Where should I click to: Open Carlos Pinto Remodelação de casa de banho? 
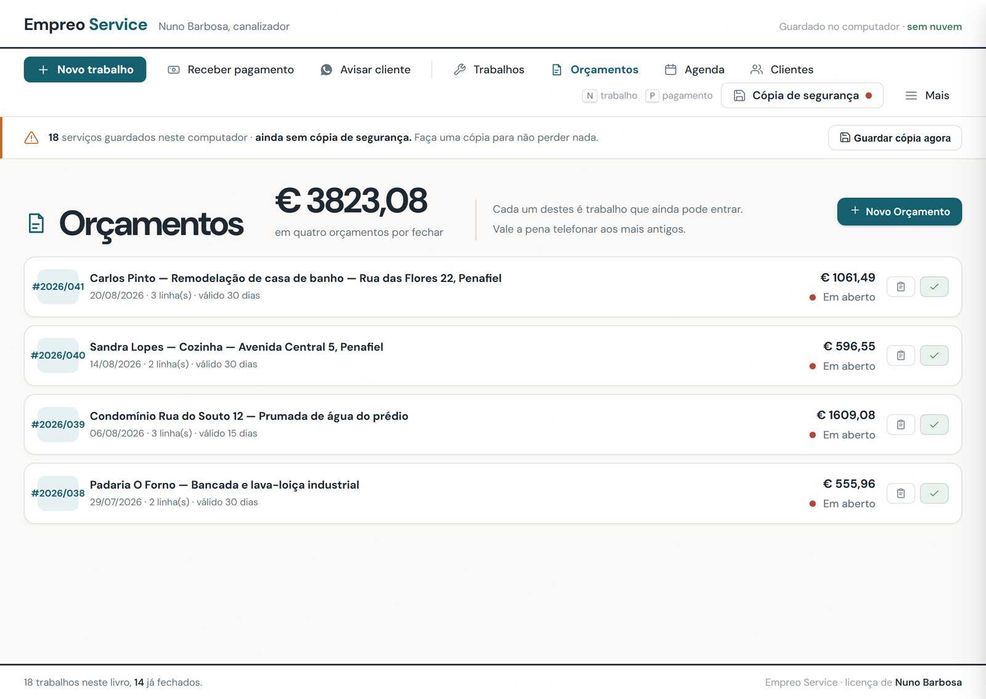296,278
